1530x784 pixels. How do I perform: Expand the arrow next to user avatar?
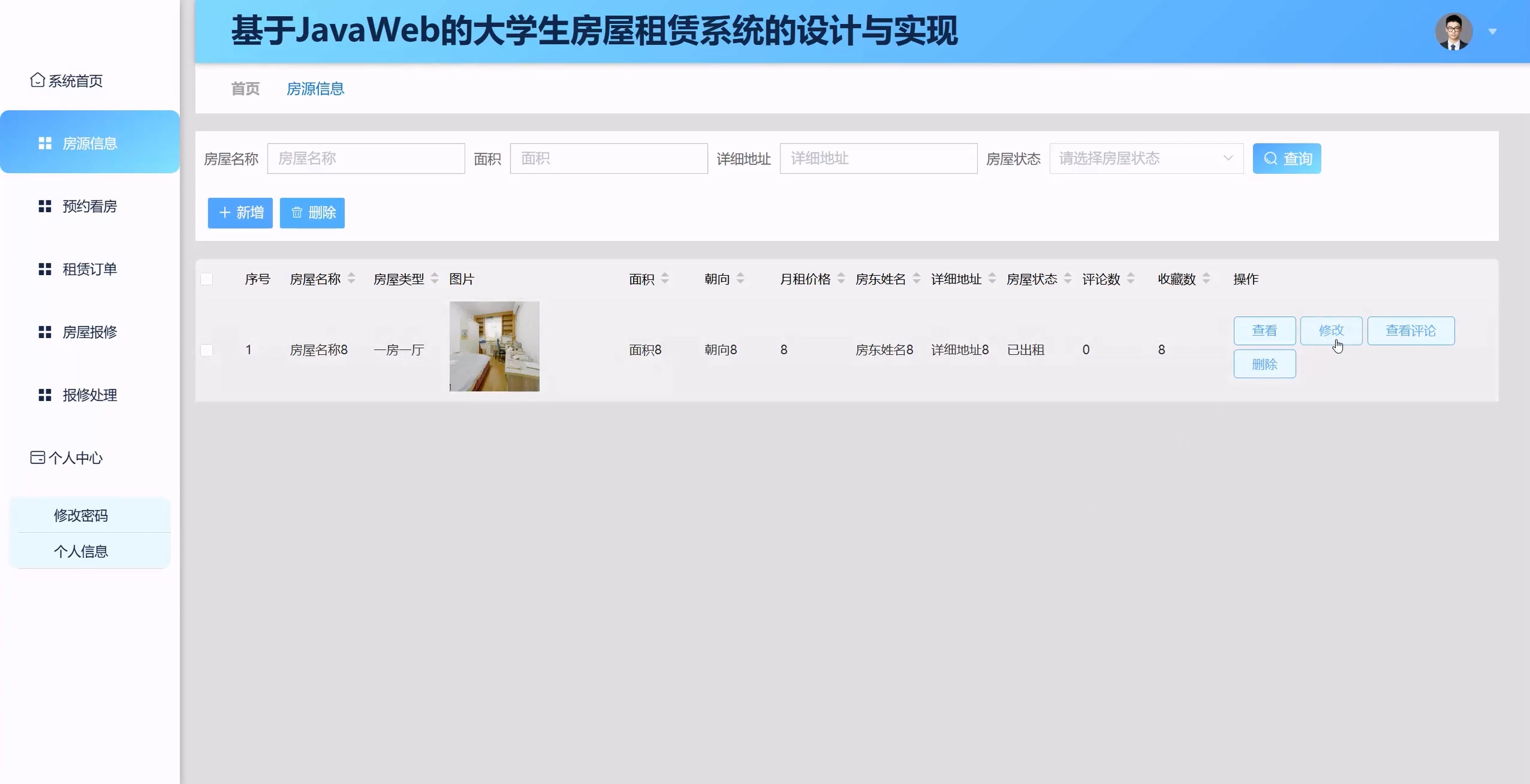point(1492,31)
